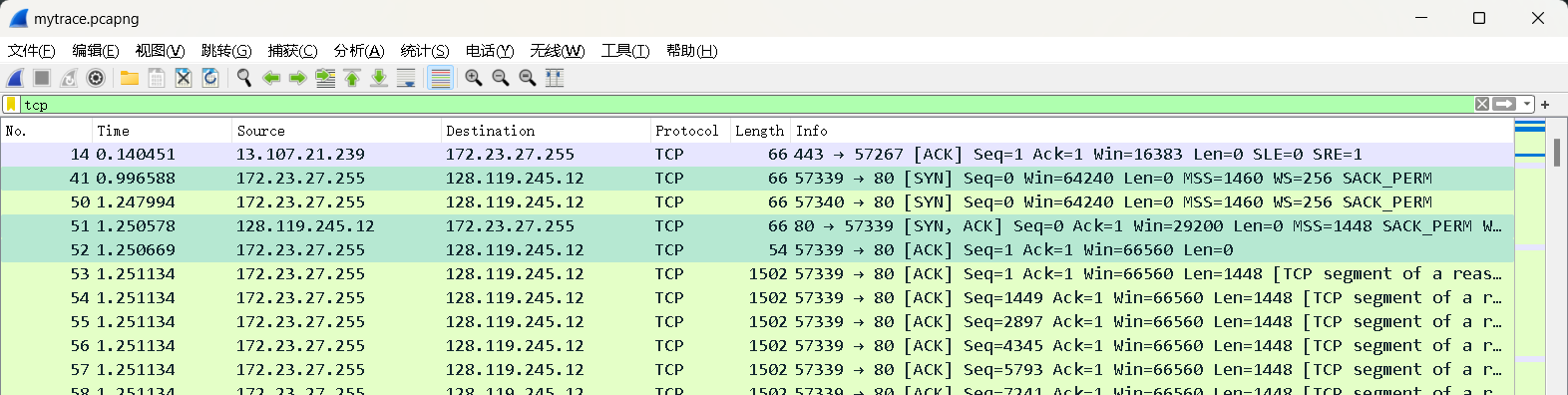
Task: Toggle packet list colorization
Action: pos(440,78)
